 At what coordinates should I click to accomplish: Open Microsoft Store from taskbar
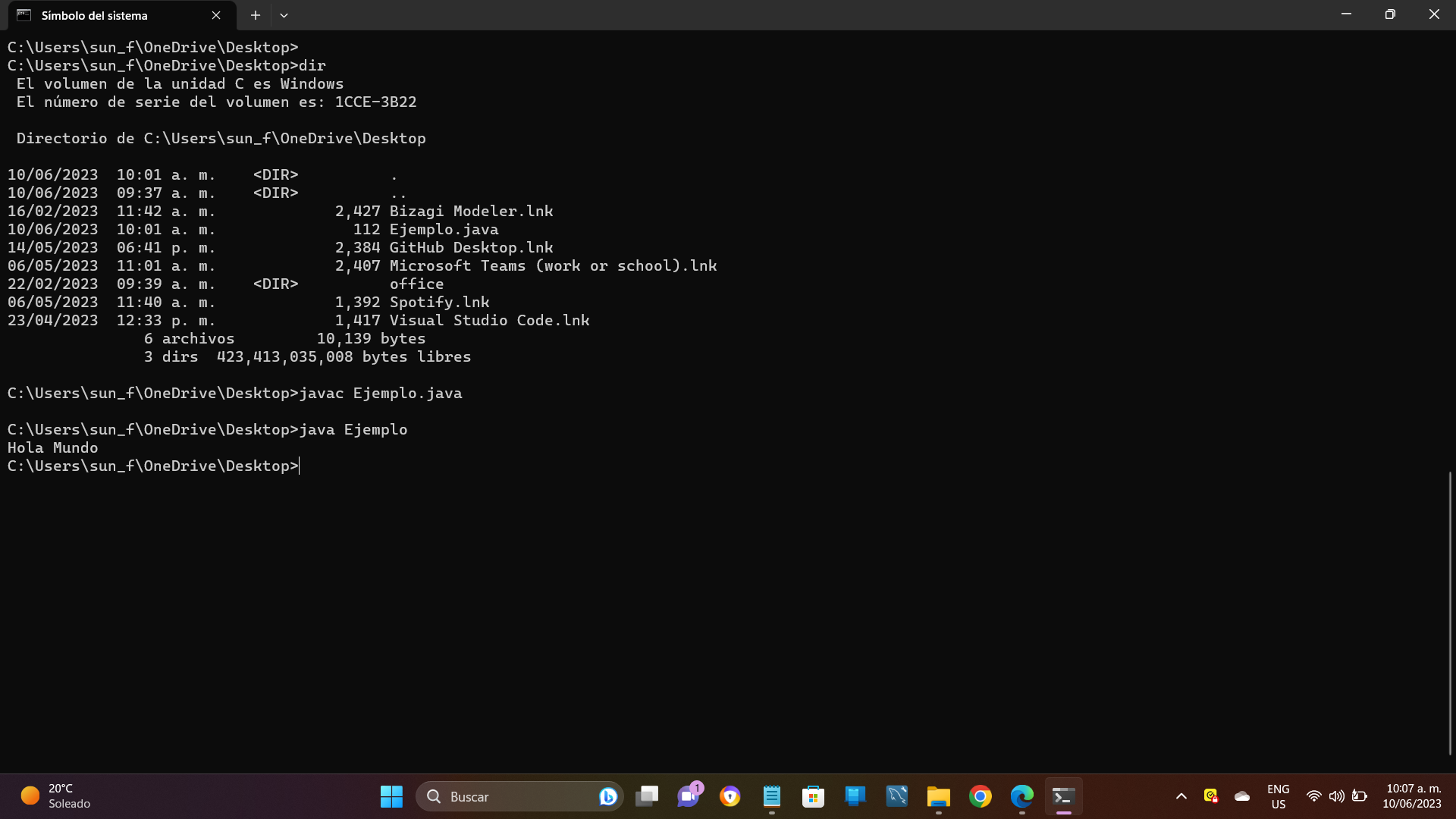pyautogui.click(x=814, y=796)
